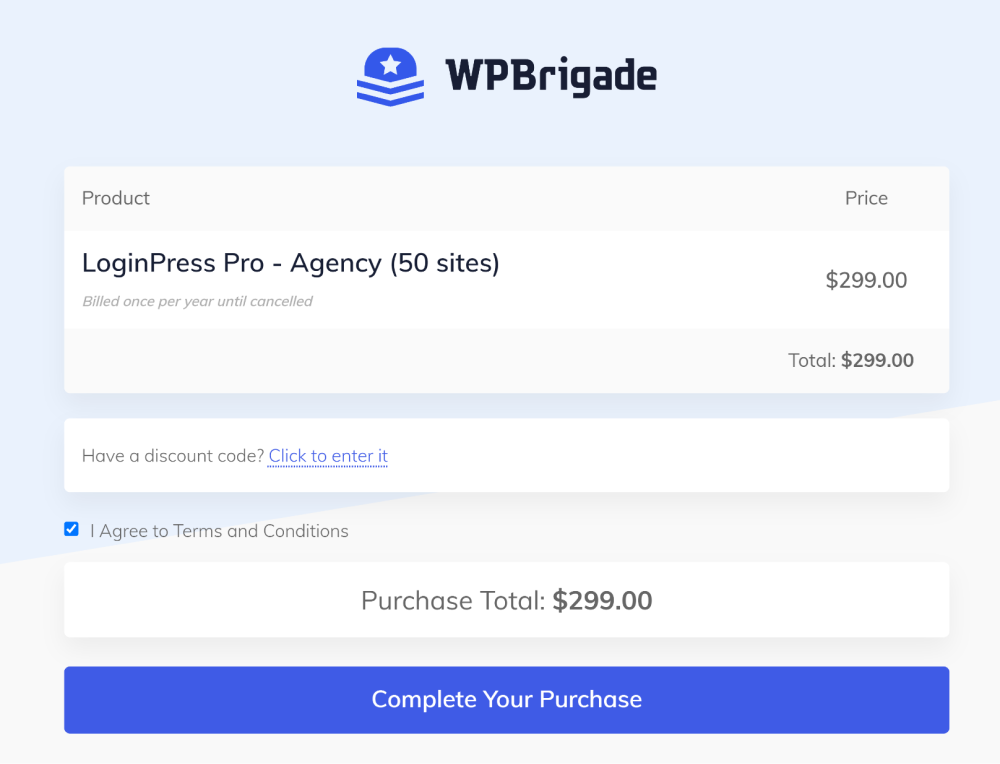Click the bold $299.00 in Purchase Total
The width and height of the screenshot is (1000, 764).
[x=602, y=601]
